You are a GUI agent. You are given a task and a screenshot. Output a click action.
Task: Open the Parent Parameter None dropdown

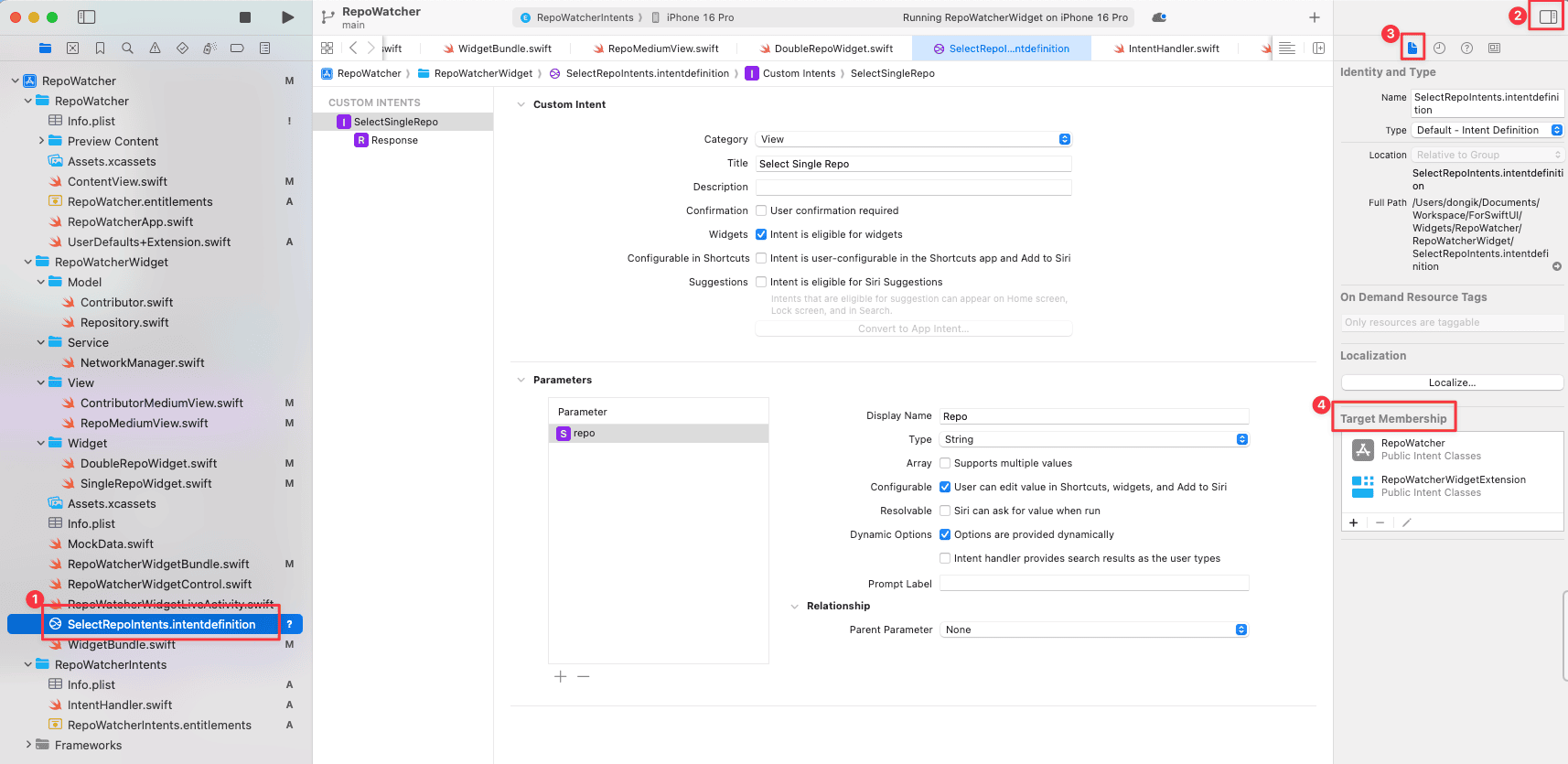(1094, 629)
